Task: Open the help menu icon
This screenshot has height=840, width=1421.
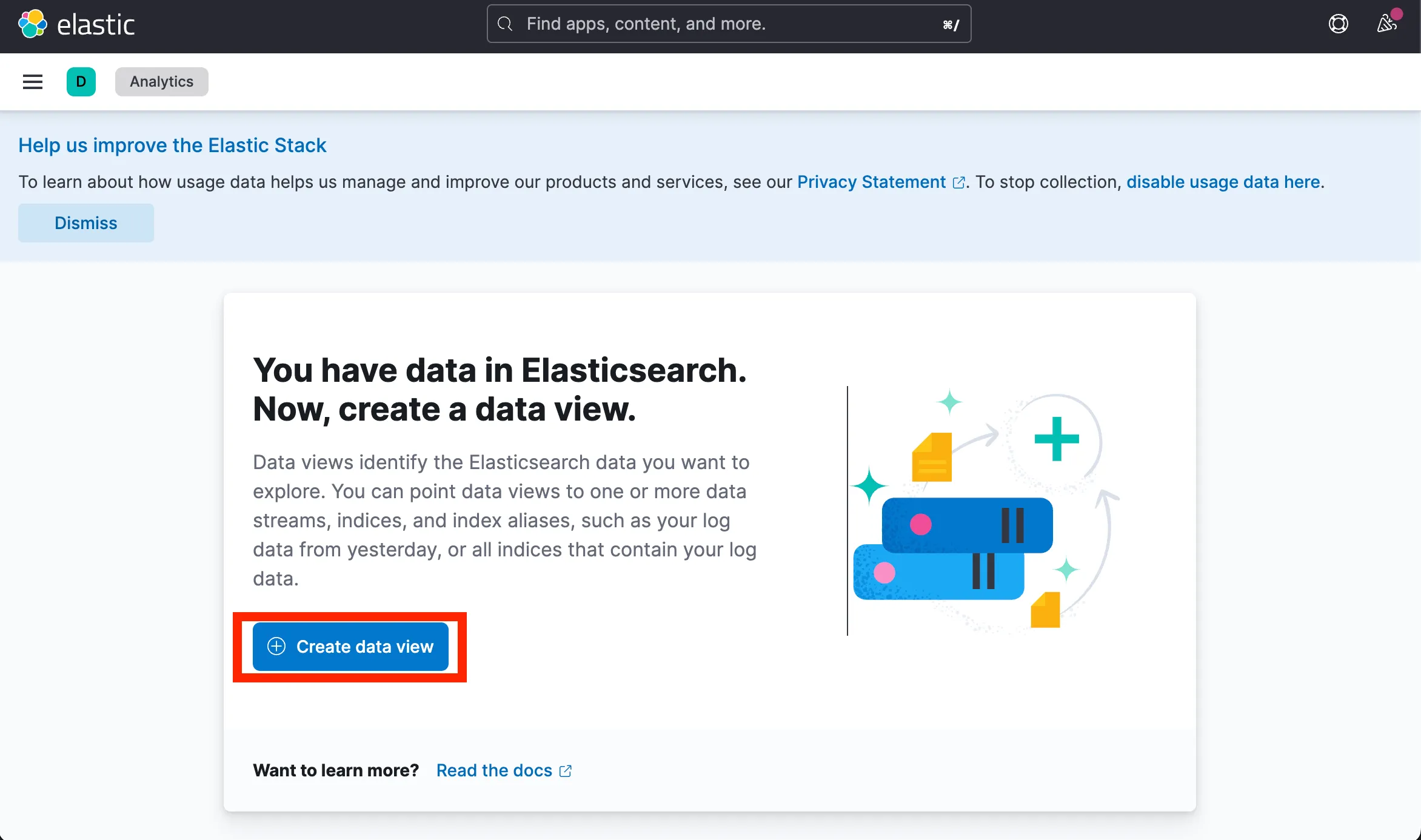Action: 1339,24
